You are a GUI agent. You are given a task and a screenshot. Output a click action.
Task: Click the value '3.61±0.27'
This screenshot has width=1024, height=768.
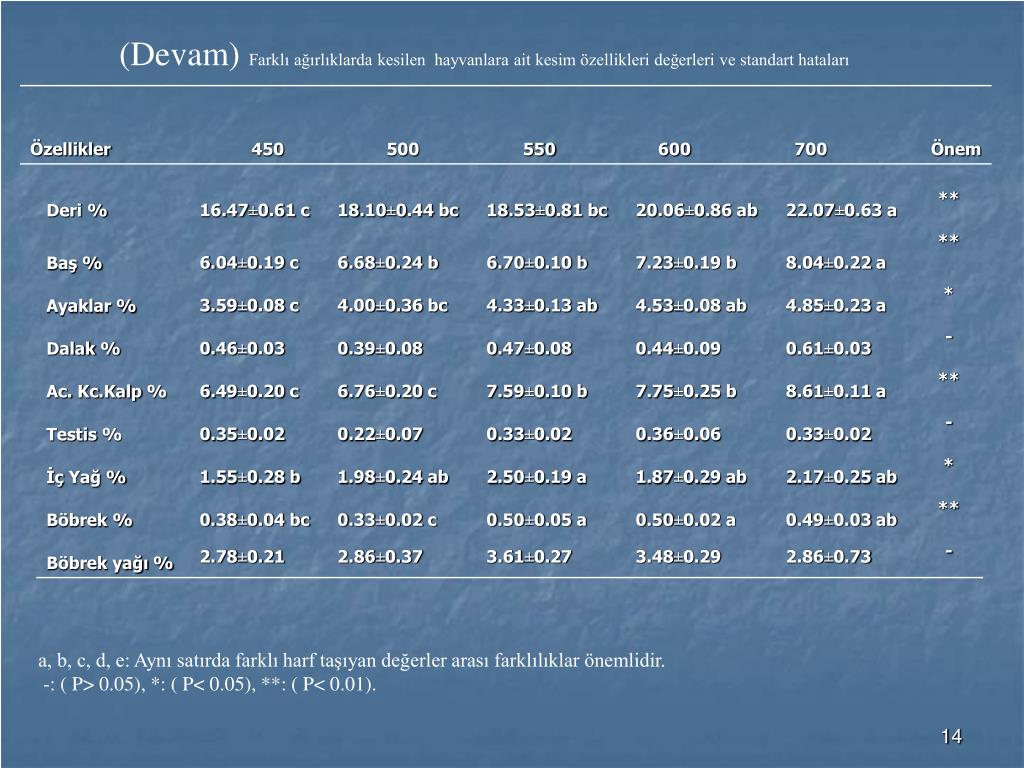point(529,557)
